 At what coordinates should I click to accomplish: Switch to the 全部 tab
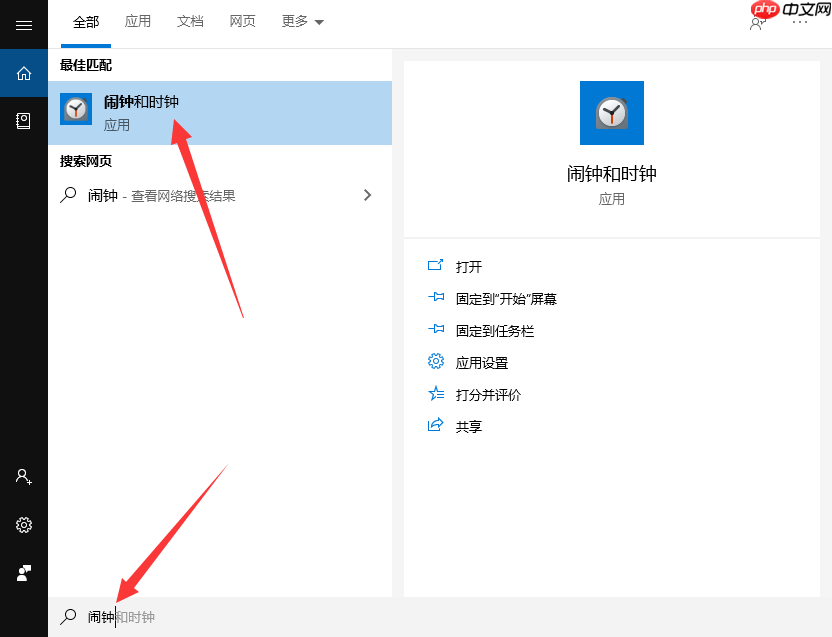pyautogui.click(x=86, y=22)
